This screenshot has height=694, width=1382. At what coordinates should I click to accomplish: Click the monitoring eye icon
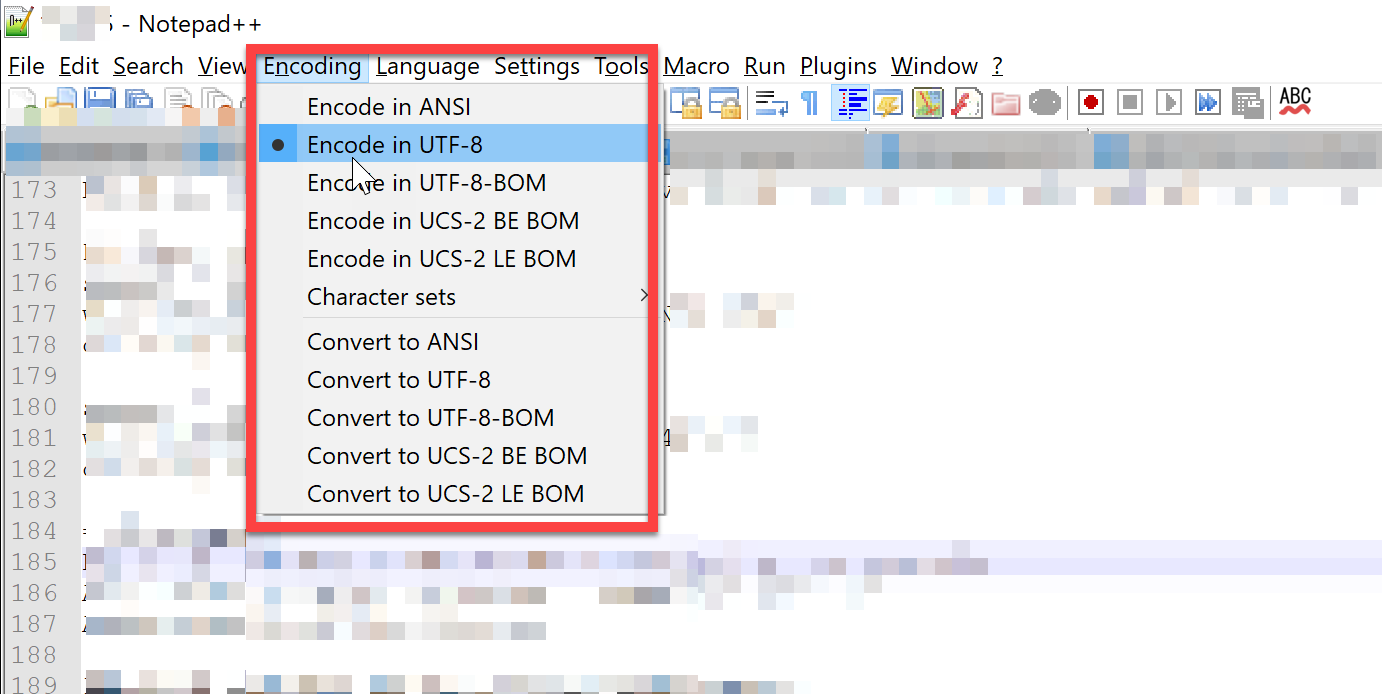click(x=1044, y=102)
